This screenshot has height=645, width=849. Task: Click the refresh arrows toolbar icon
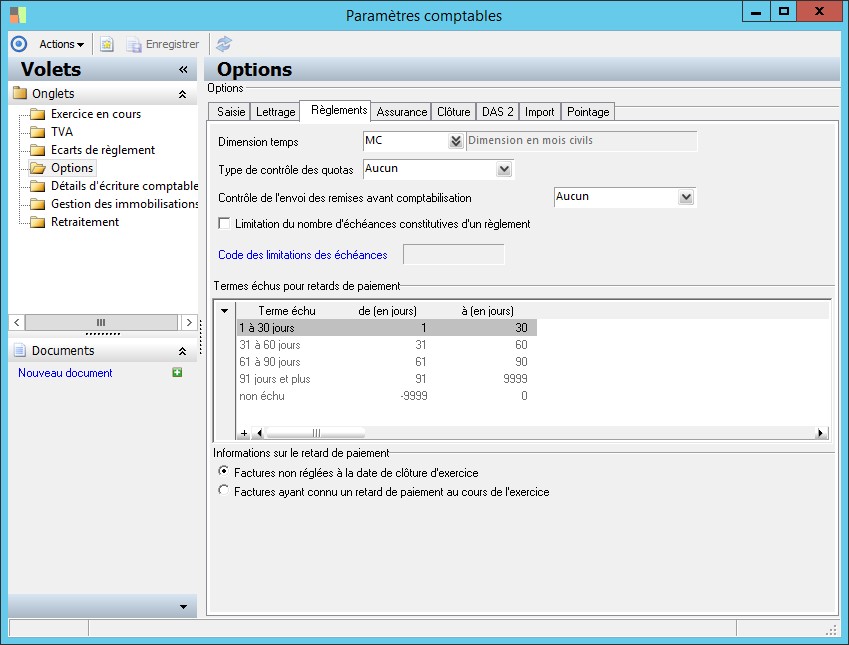coord(224,44)
